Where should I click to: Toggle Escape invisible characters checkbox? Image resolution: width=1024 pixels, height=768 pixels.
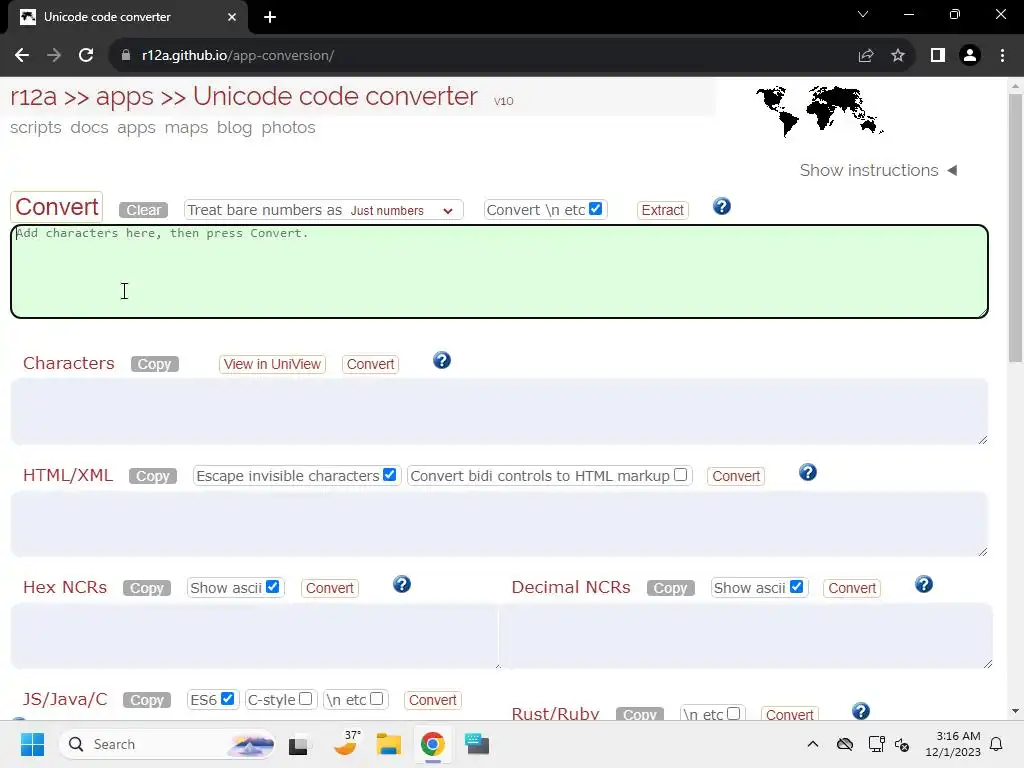pyautogui.click(x=389, y=475)
